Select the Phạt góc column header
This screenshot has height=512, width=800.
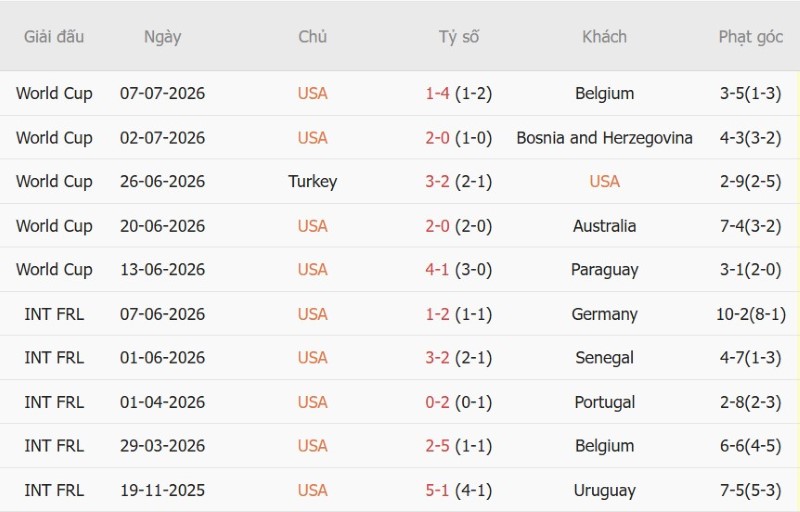coord(751,37)
